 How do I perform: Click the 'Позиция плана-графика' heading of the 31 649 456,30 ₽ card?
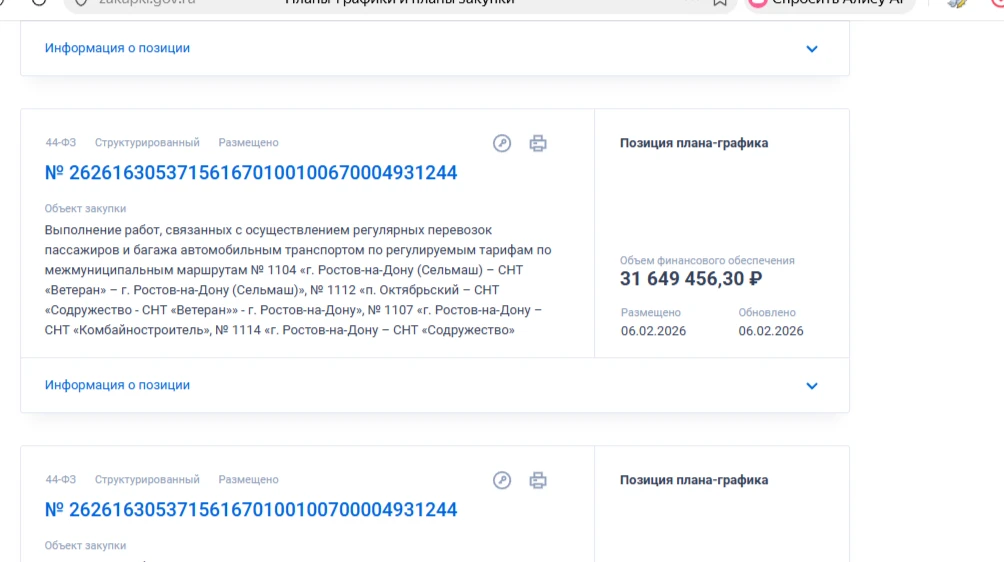coord(694,143)
